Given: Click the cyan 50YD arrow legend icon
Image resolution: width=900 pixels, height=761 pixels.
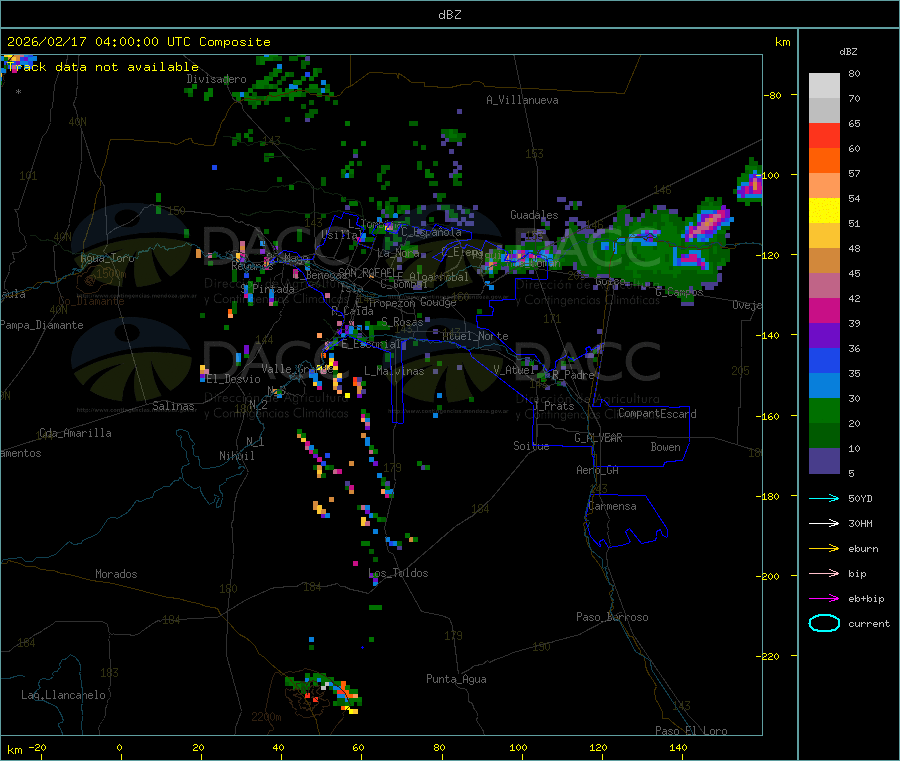Looking at the screenshot, I should coord(824,498).
